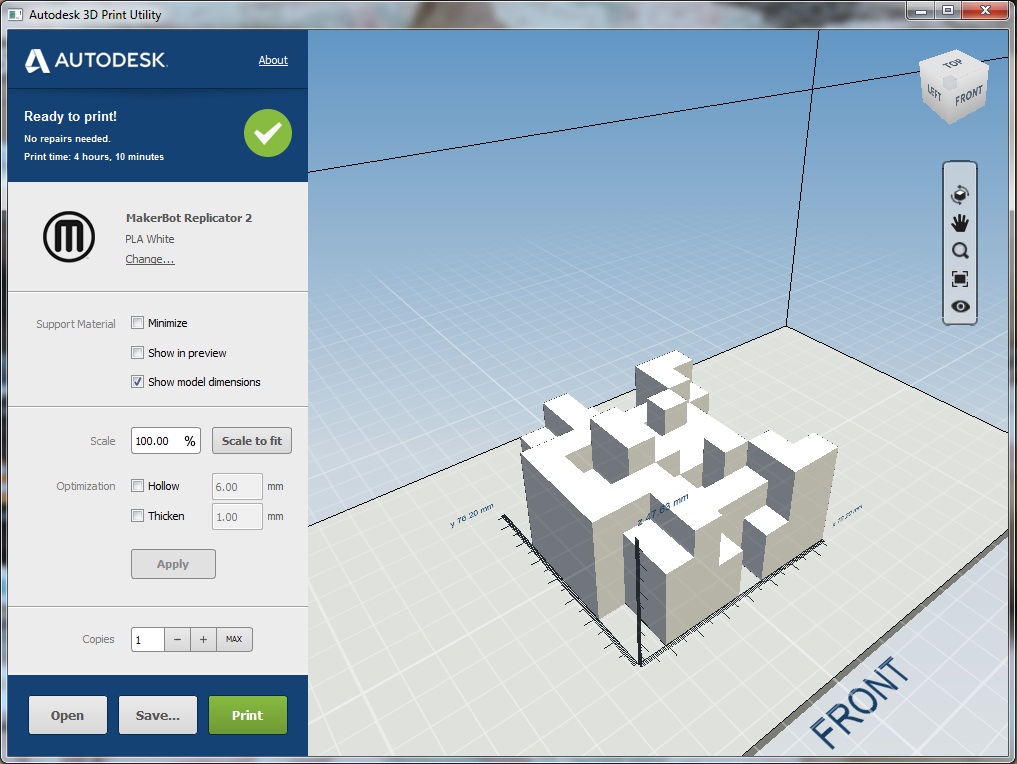Click the Copies number field
1017x764 pixels.
point(148,639)
